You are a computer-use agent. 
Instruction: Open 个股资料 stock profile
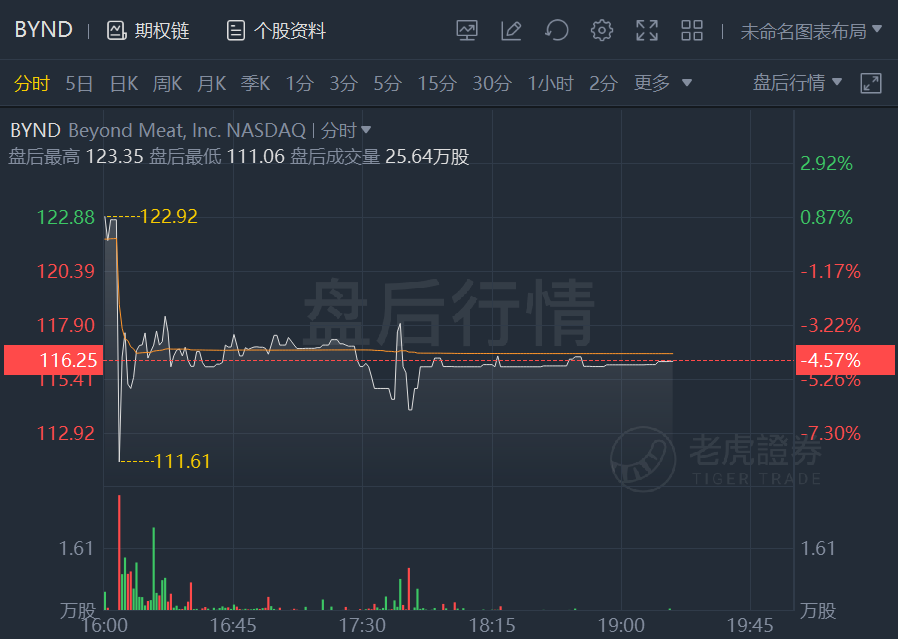tap(276, 30)
